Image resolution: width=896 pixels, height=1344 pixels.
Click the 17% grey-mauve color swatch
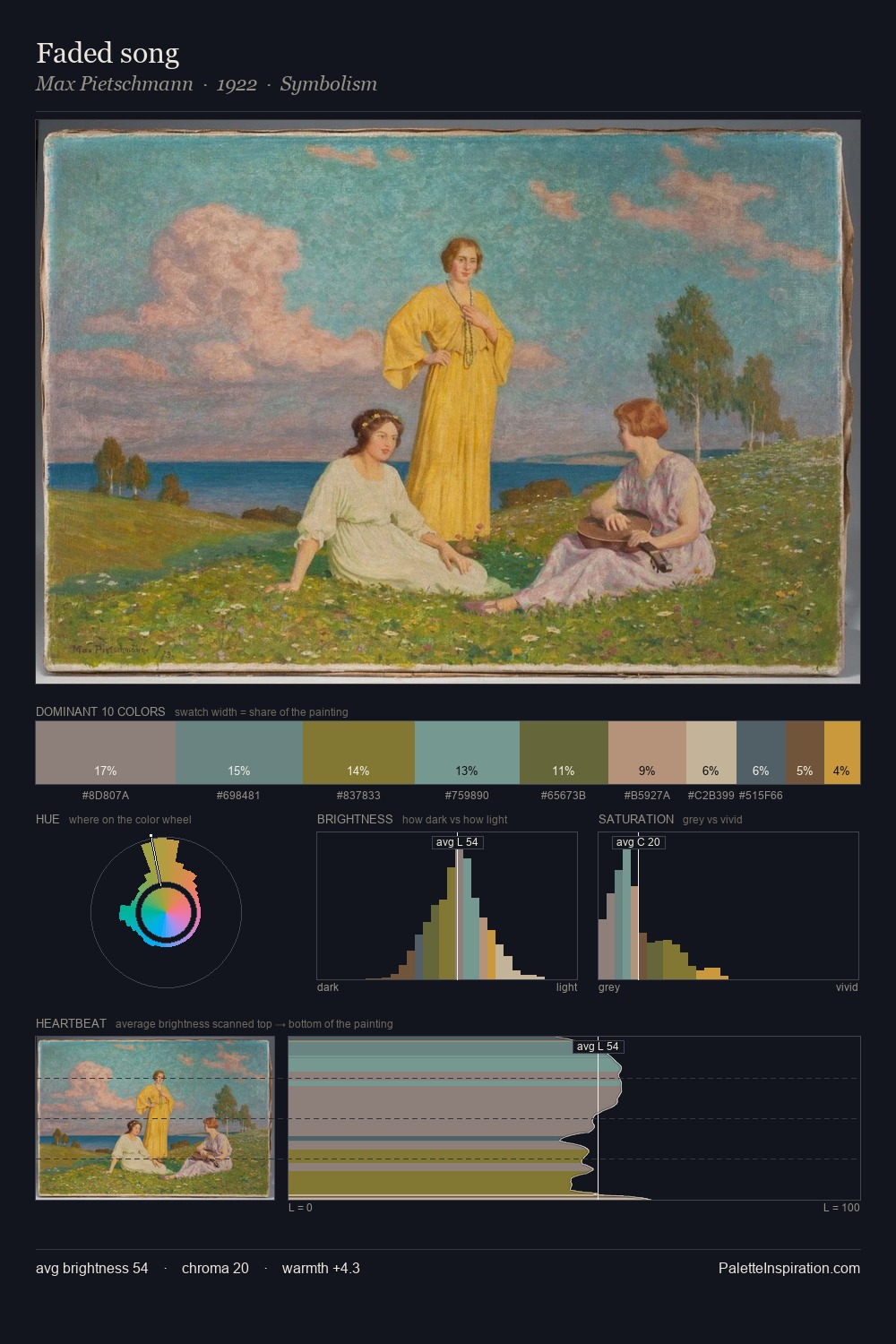(106, 753)
